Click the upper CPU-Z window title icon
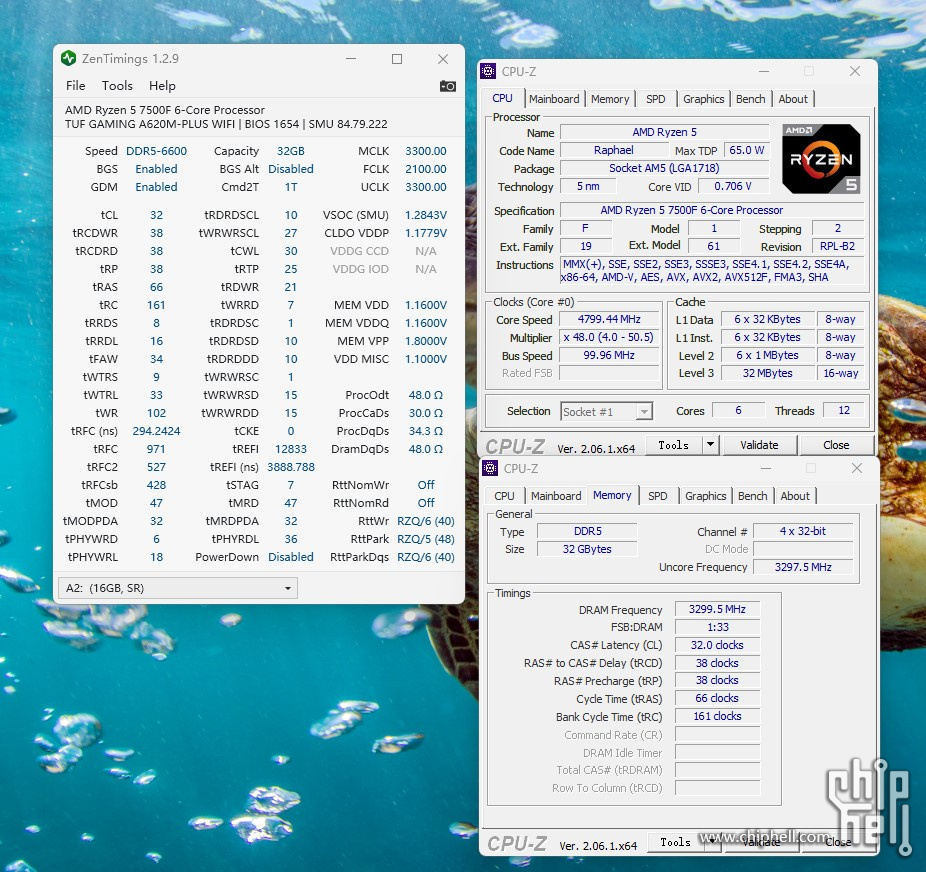Viewport: 926px width, 872px height. [488, 71]
